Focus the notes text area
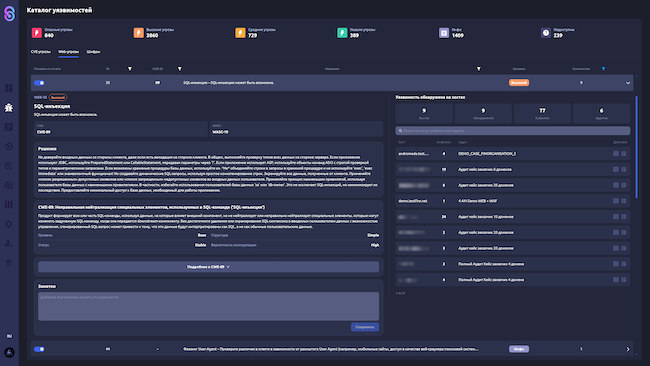The height and width of the screenshot is (366, 650). [x=208, y=306]
